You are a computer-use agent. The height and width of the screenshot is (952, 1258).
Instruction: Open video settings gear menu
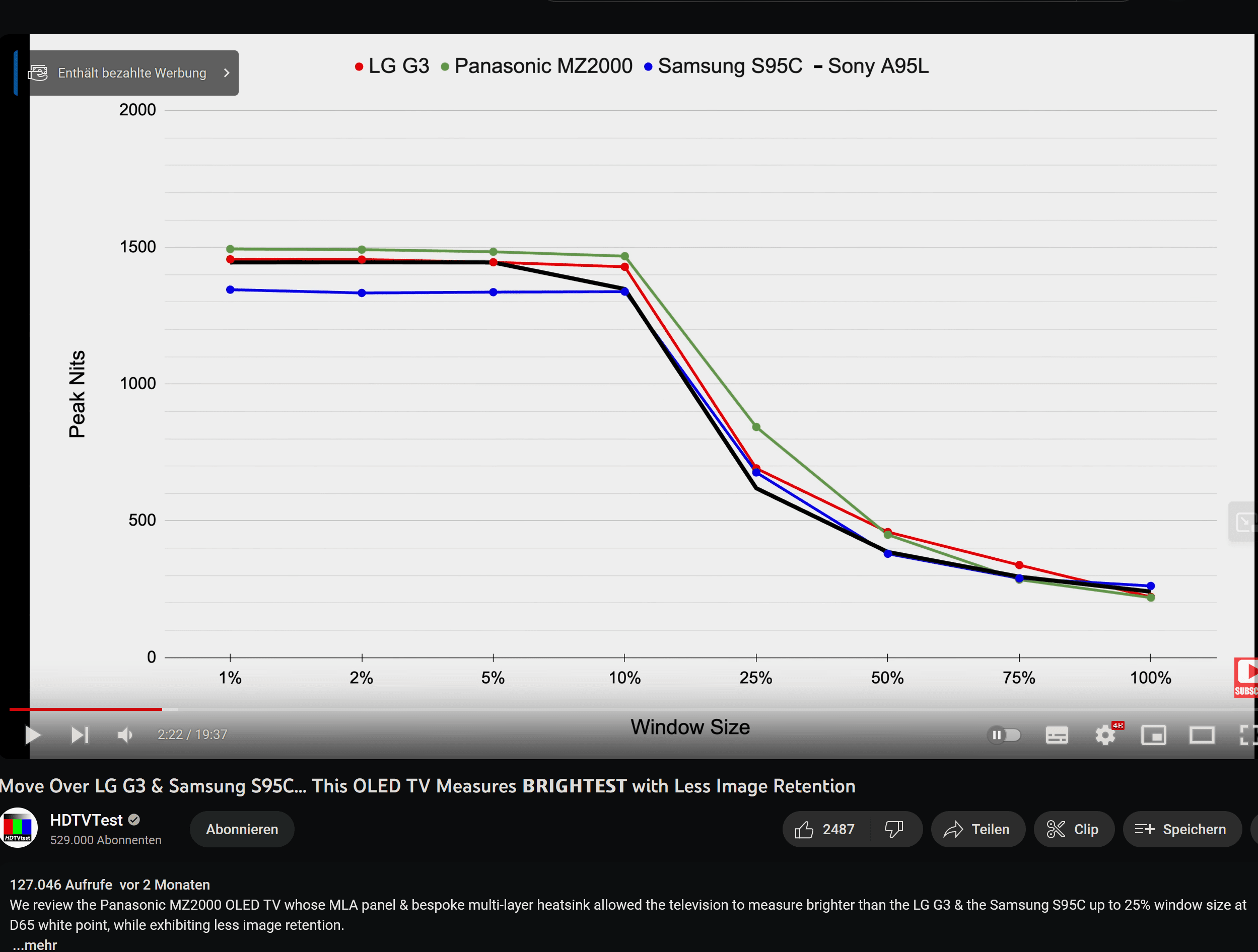[1105, 735]
